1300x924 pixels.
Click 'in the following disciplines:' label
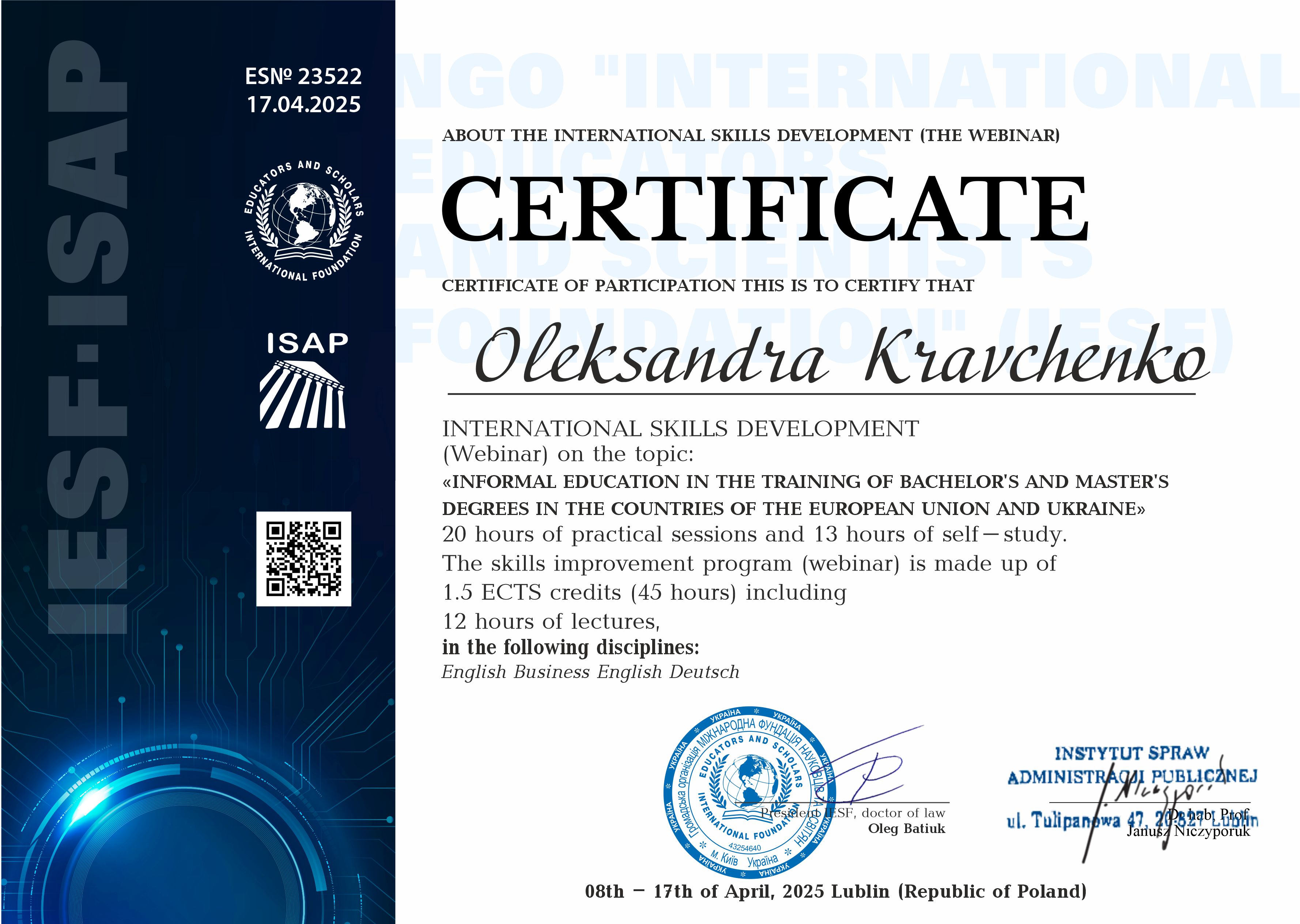pos(571,647)
